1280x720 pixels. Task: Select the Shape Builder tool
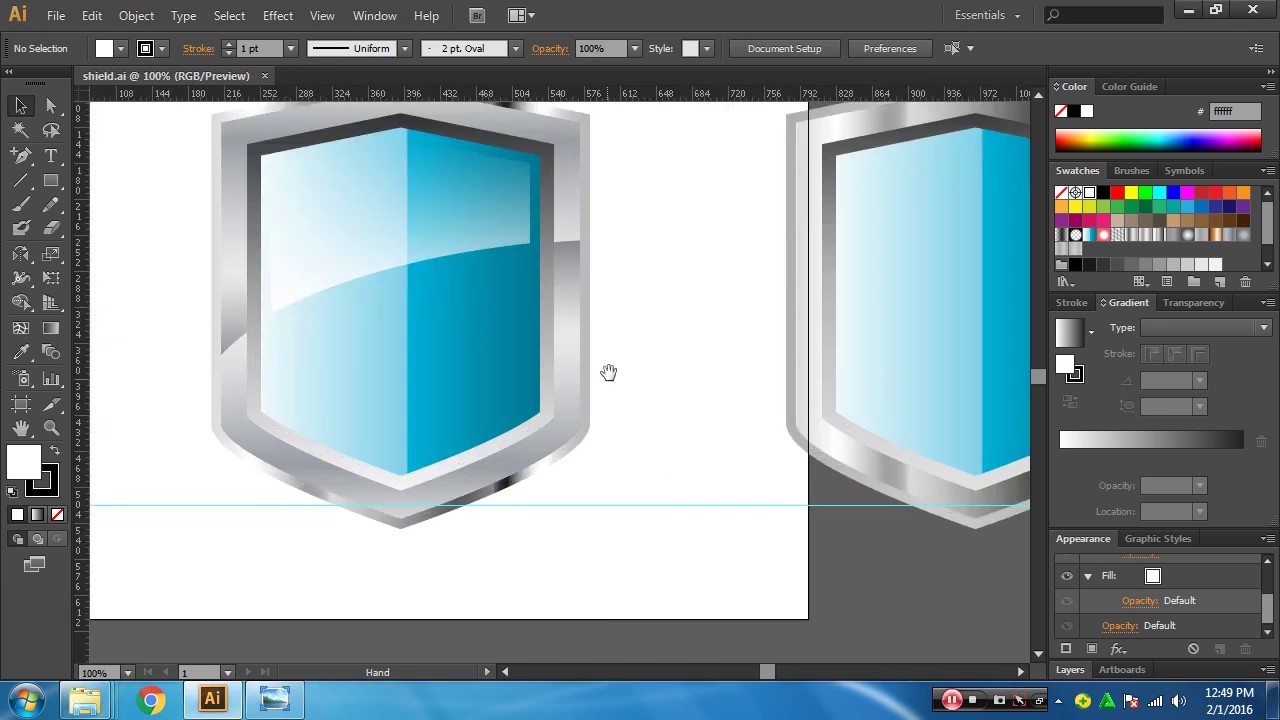point(21,303)
